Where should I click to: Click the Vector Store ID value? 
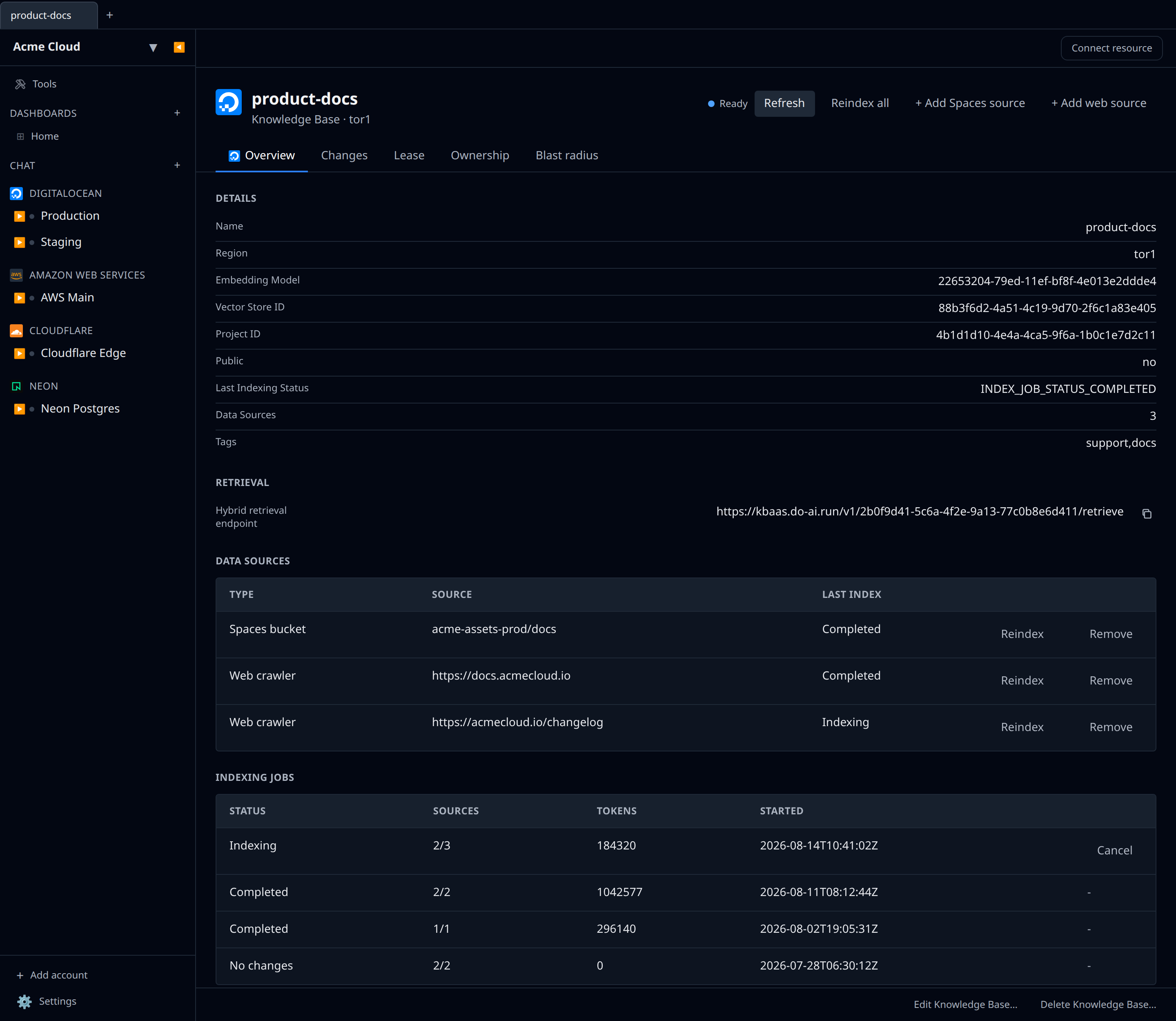point(1047,308)
